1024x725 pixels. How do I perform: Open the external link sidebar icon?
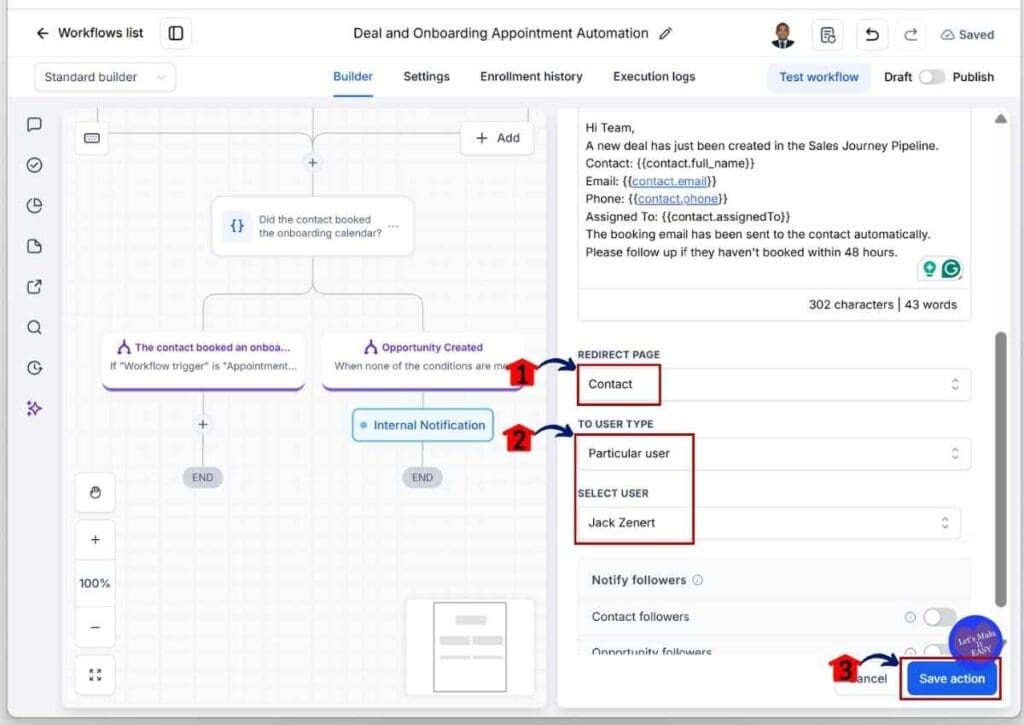[x=35, y=287]
